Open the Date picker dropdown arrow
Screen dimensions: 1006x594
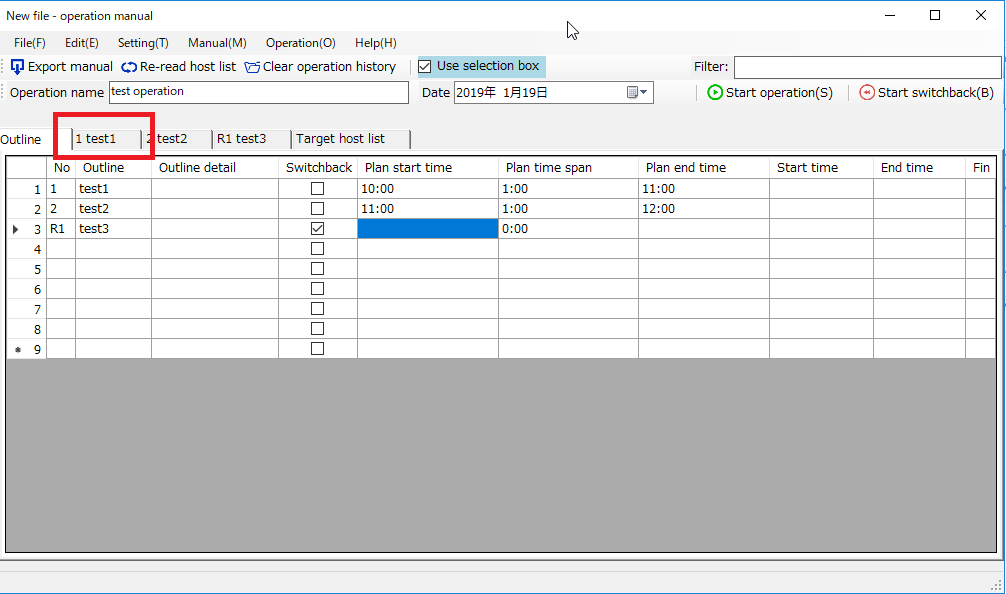coord(644,93)
